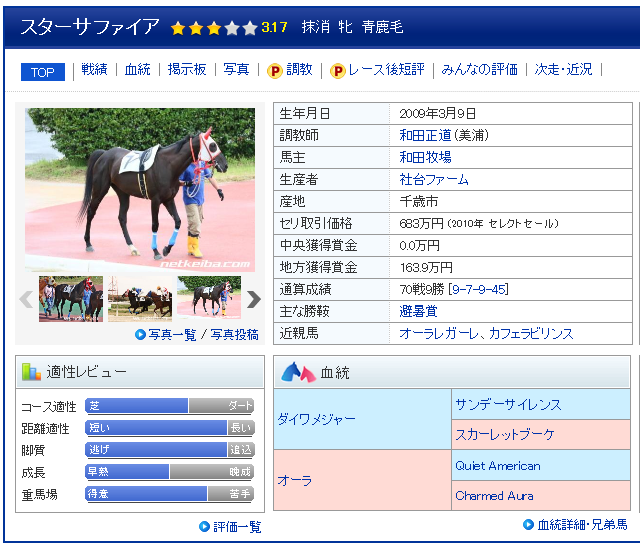
Task: Select the first photo thumbnail with two horses
Action: click(71, 299)
